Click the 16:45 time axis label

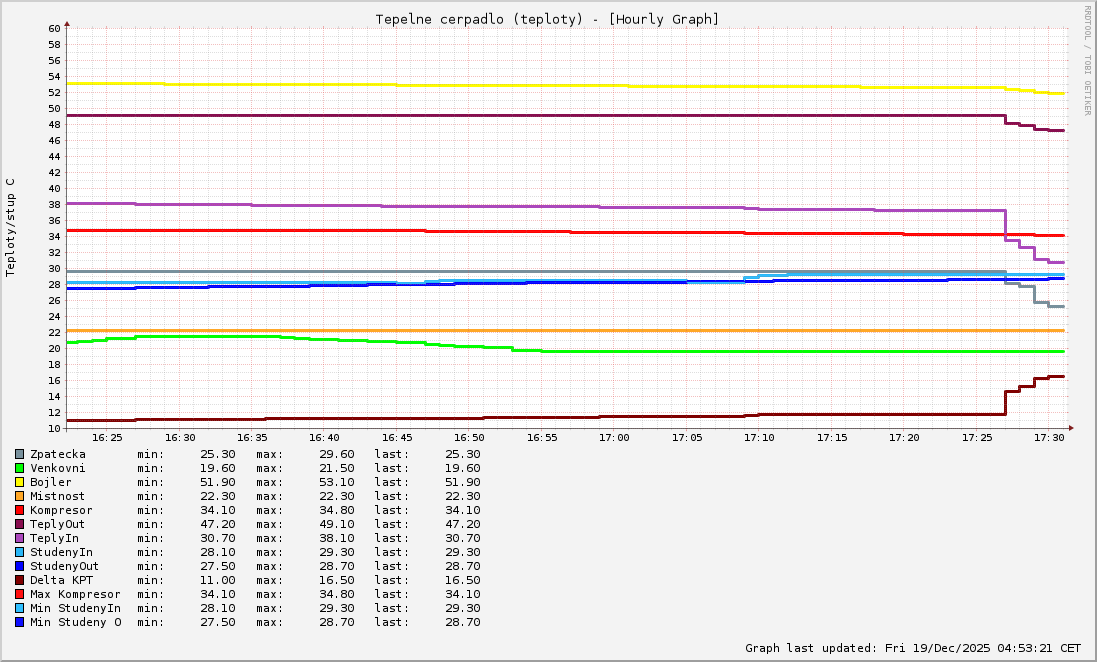pos(397,438)
